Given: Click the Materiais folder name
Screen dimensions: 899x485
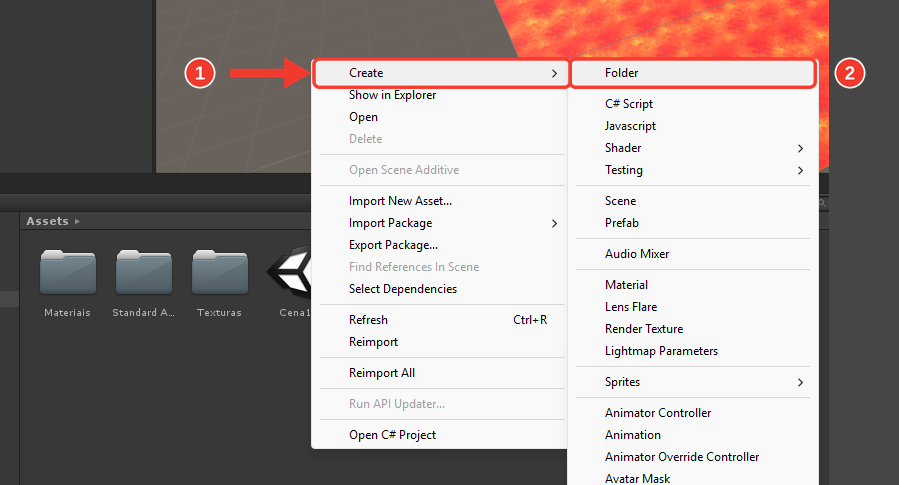Looking at the screenshot, I should tap(68, 312).
